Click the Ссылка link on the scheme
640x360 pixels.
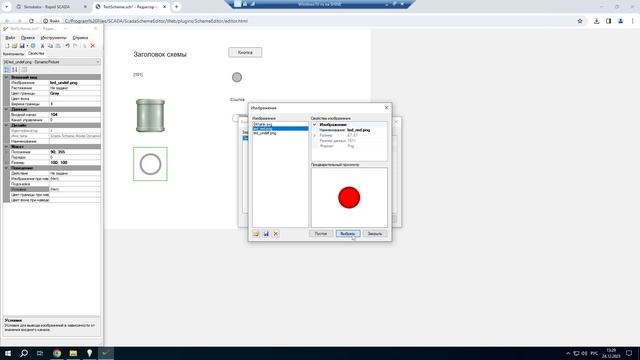[237, 100]
